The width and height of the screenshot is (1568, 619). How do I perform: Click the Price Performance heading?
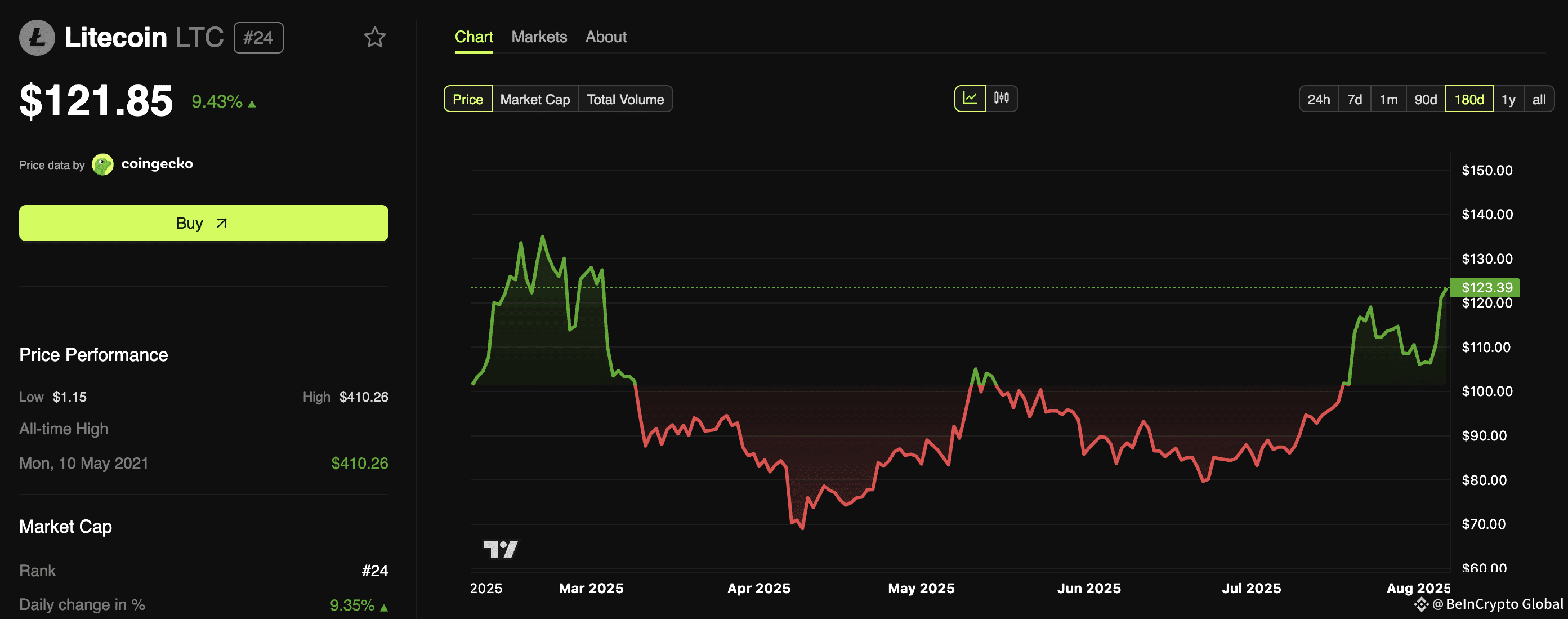(93, 355)
